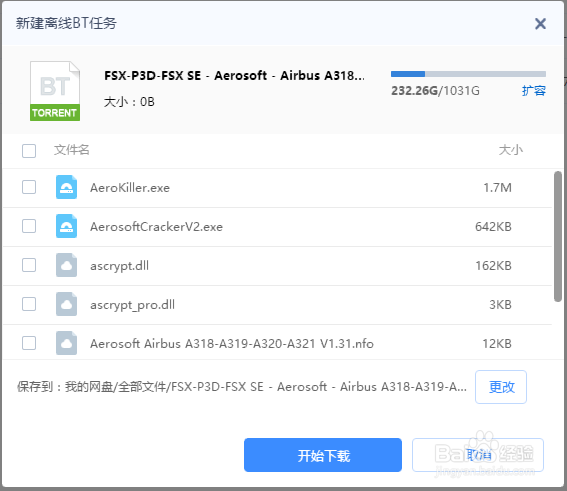567x491 pixels.
Task: Click the Aerosoft Airbus .nfo file icon
Action: [x=66, y=343]
